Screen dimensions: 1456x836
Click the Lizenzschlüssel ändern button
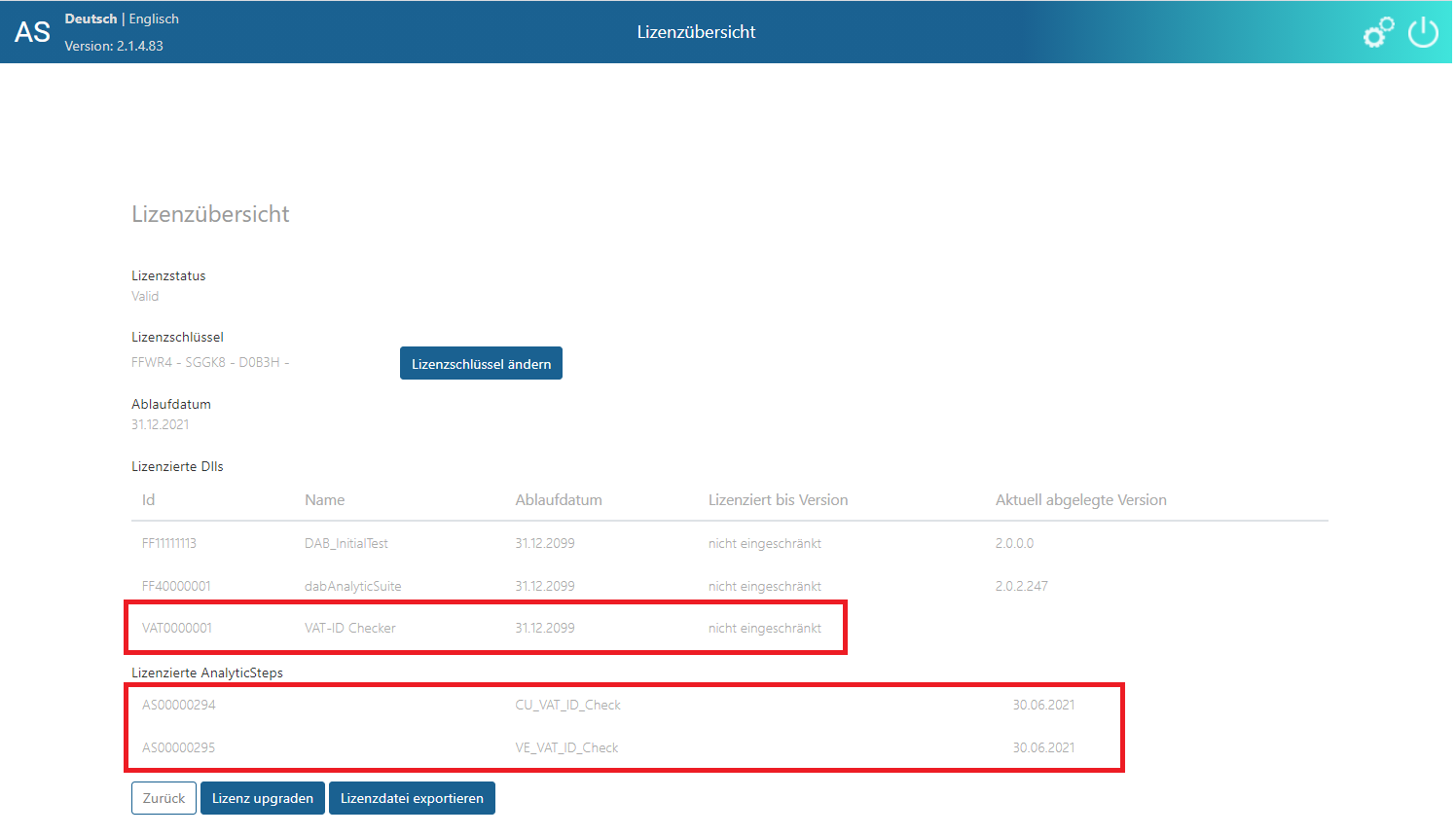coord(481,362)
